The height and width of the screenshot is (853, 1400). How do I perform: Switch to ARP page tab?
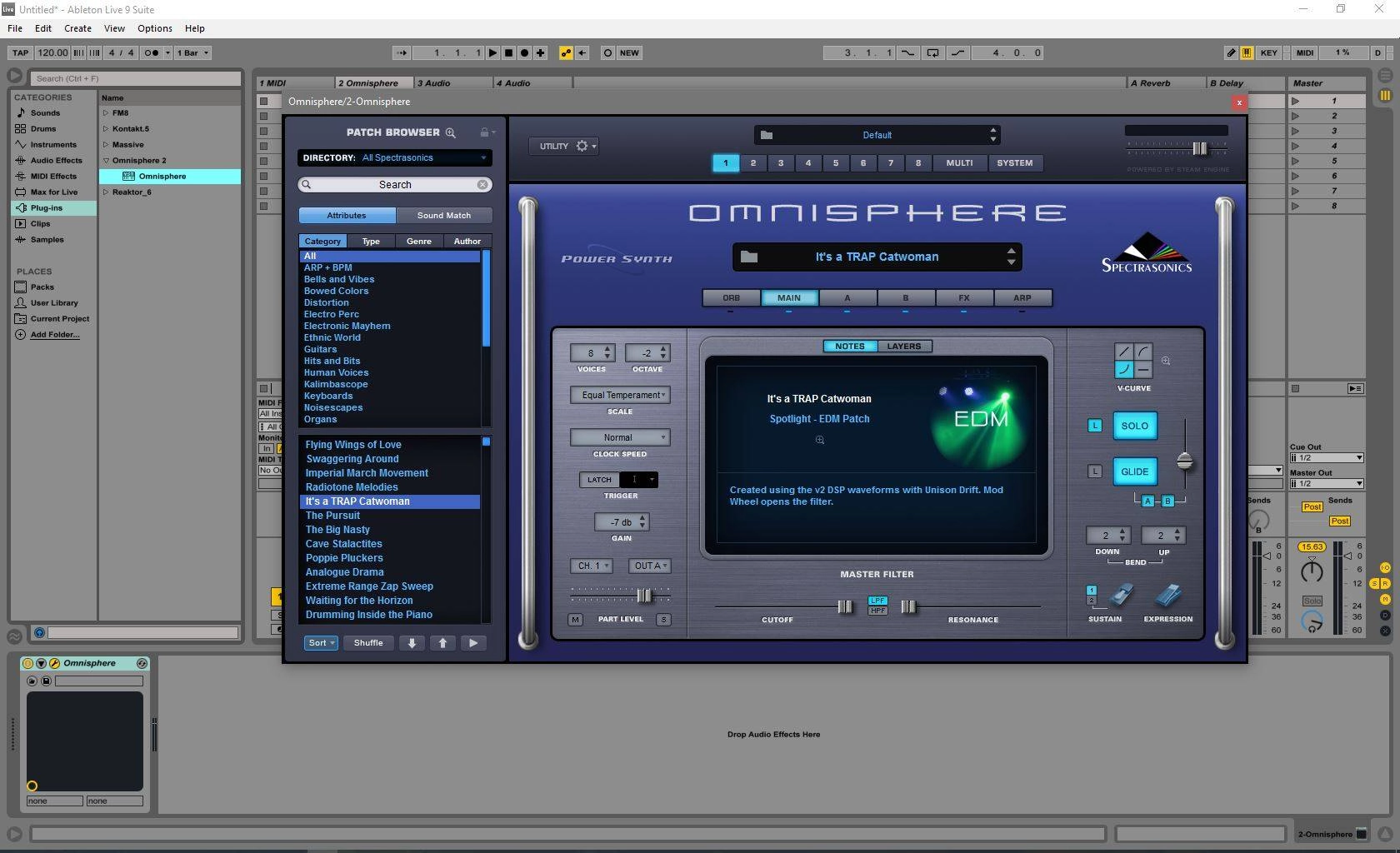pos(1022,297)
